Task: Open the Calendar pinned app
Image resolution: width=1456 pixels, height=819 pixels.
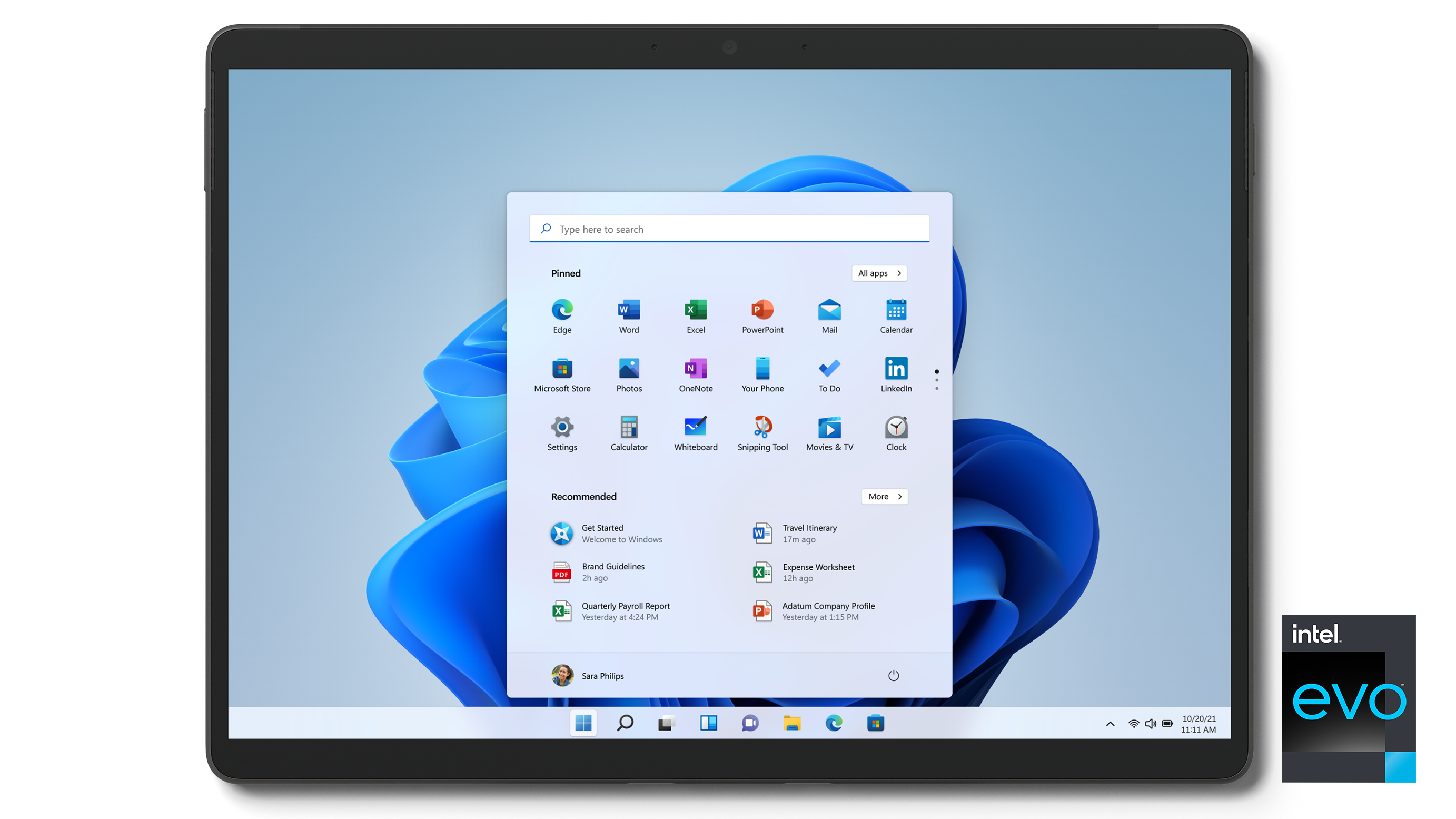Action: 896,316
